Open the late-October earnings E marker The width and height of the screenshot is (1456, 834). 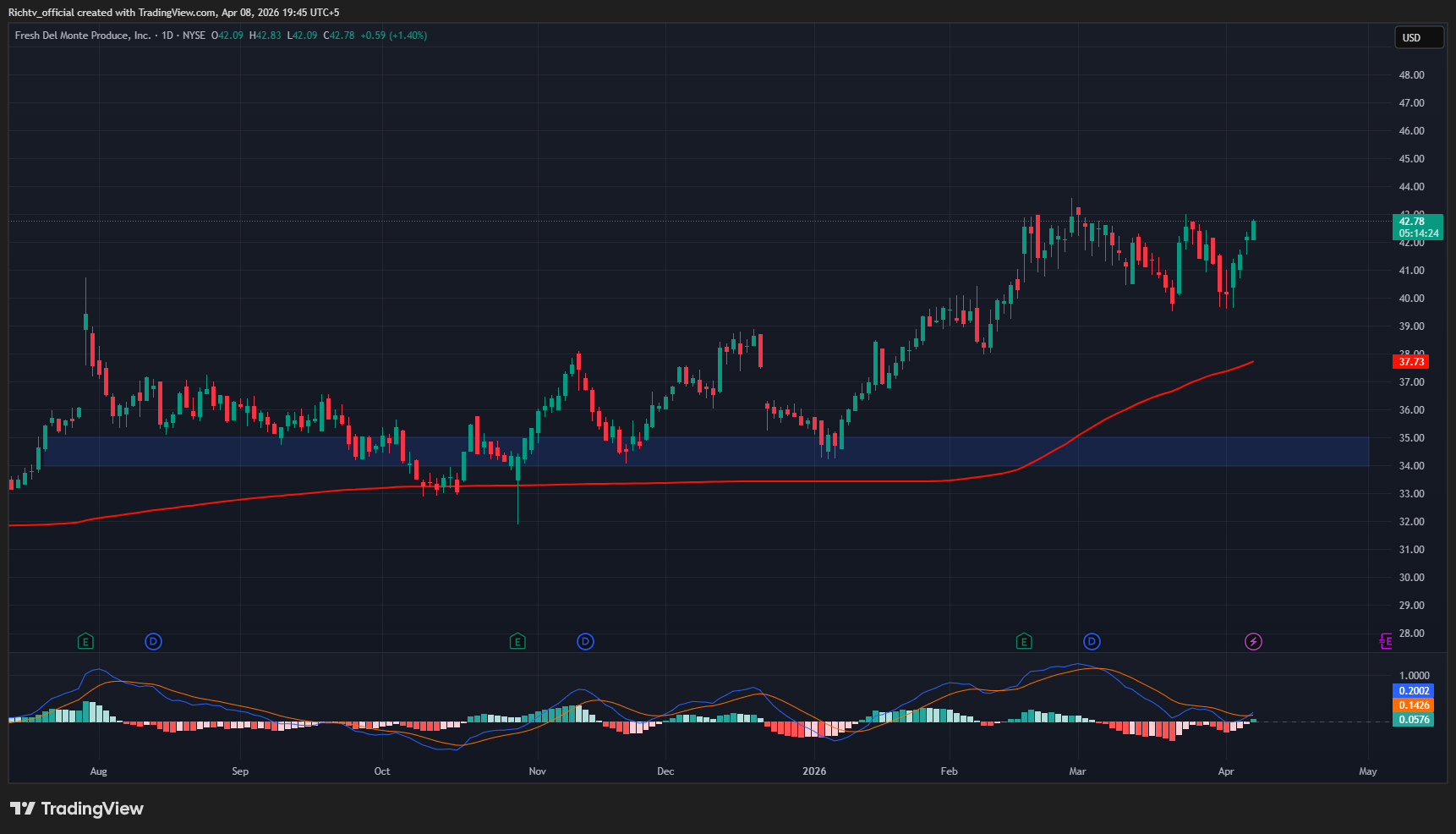[x=517, y=642]
